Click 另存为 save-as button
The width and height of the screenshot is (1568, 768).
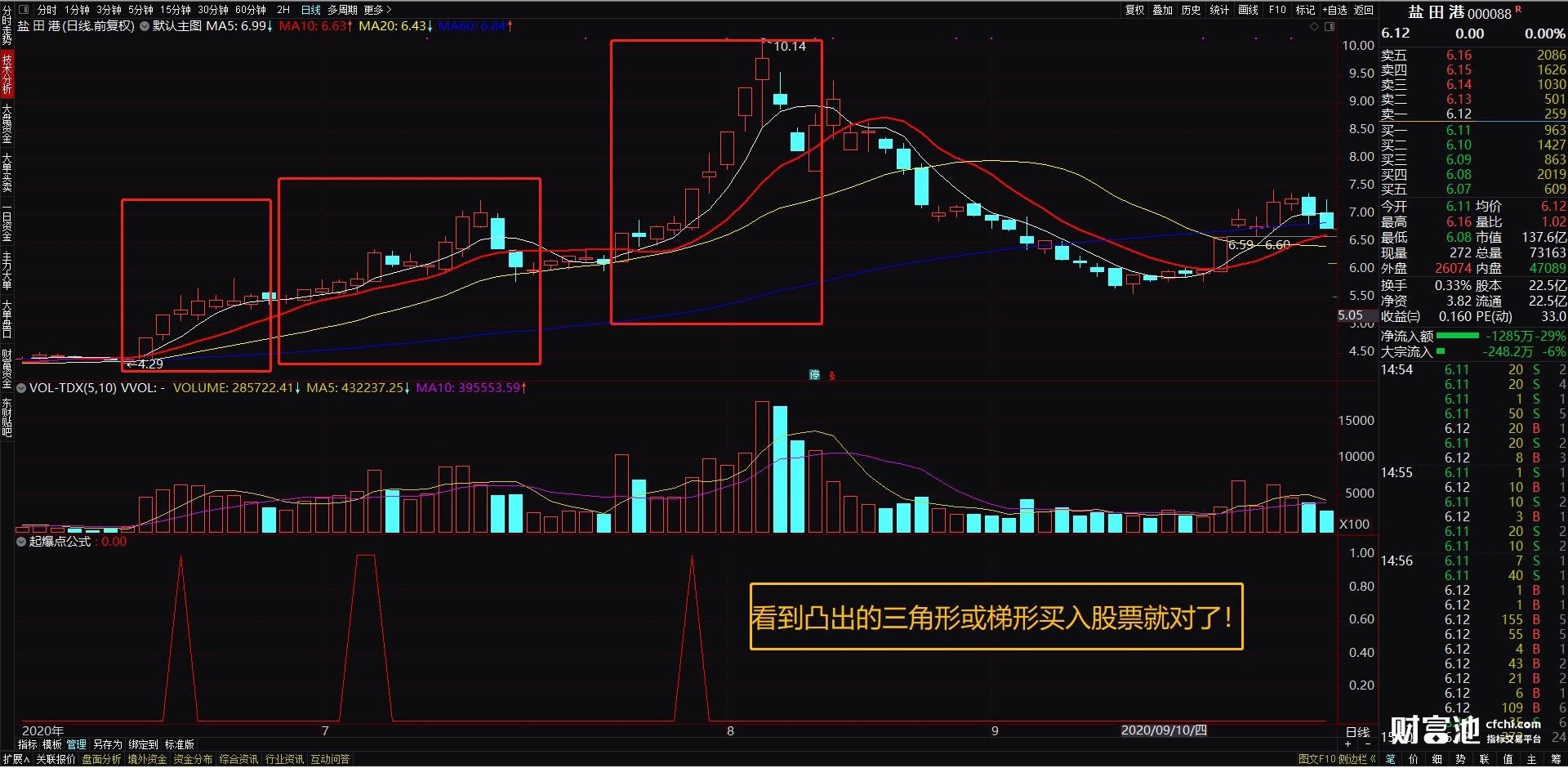[x=107, y=744]
